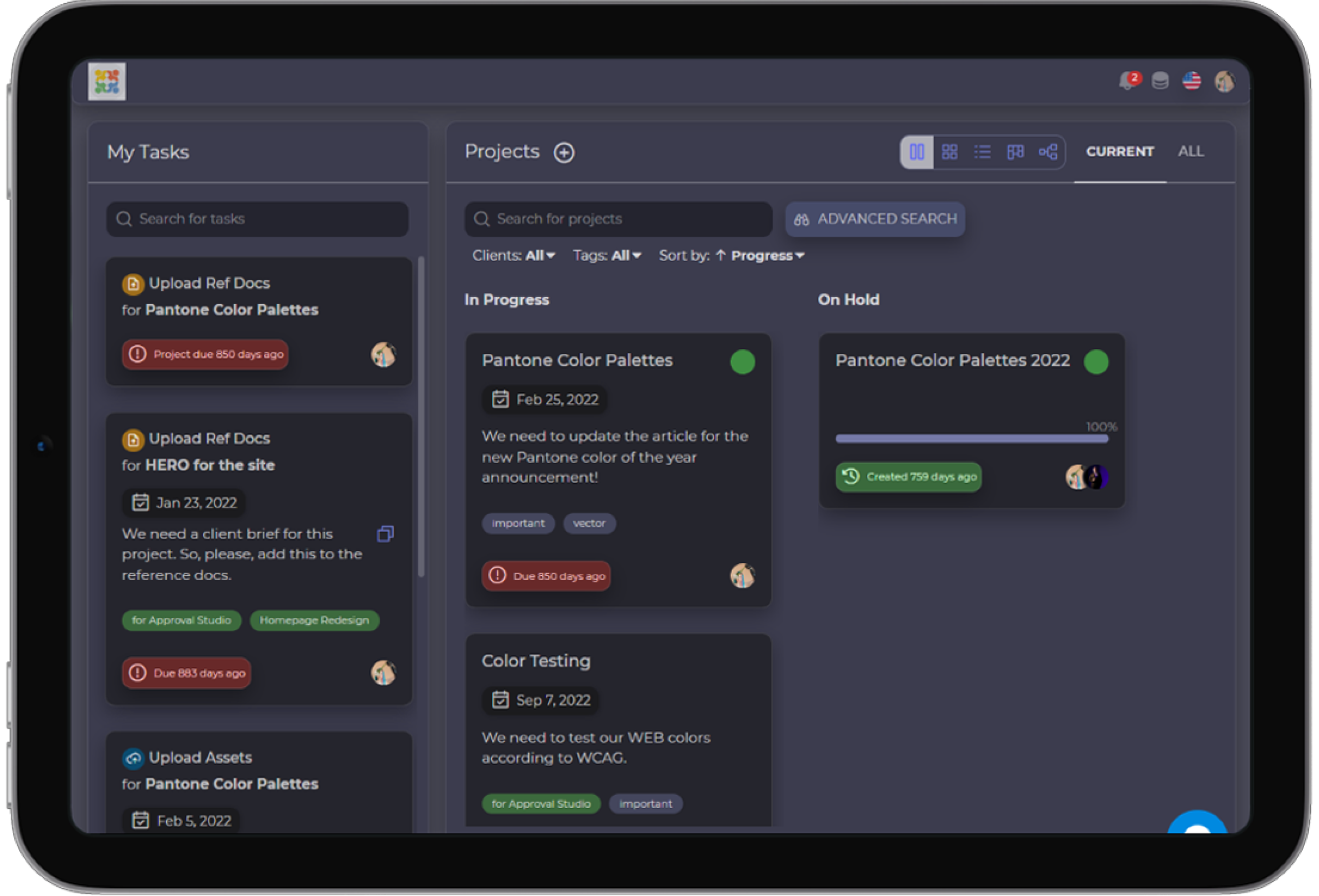Click the 100% progress bar

(x=972, y=439)
